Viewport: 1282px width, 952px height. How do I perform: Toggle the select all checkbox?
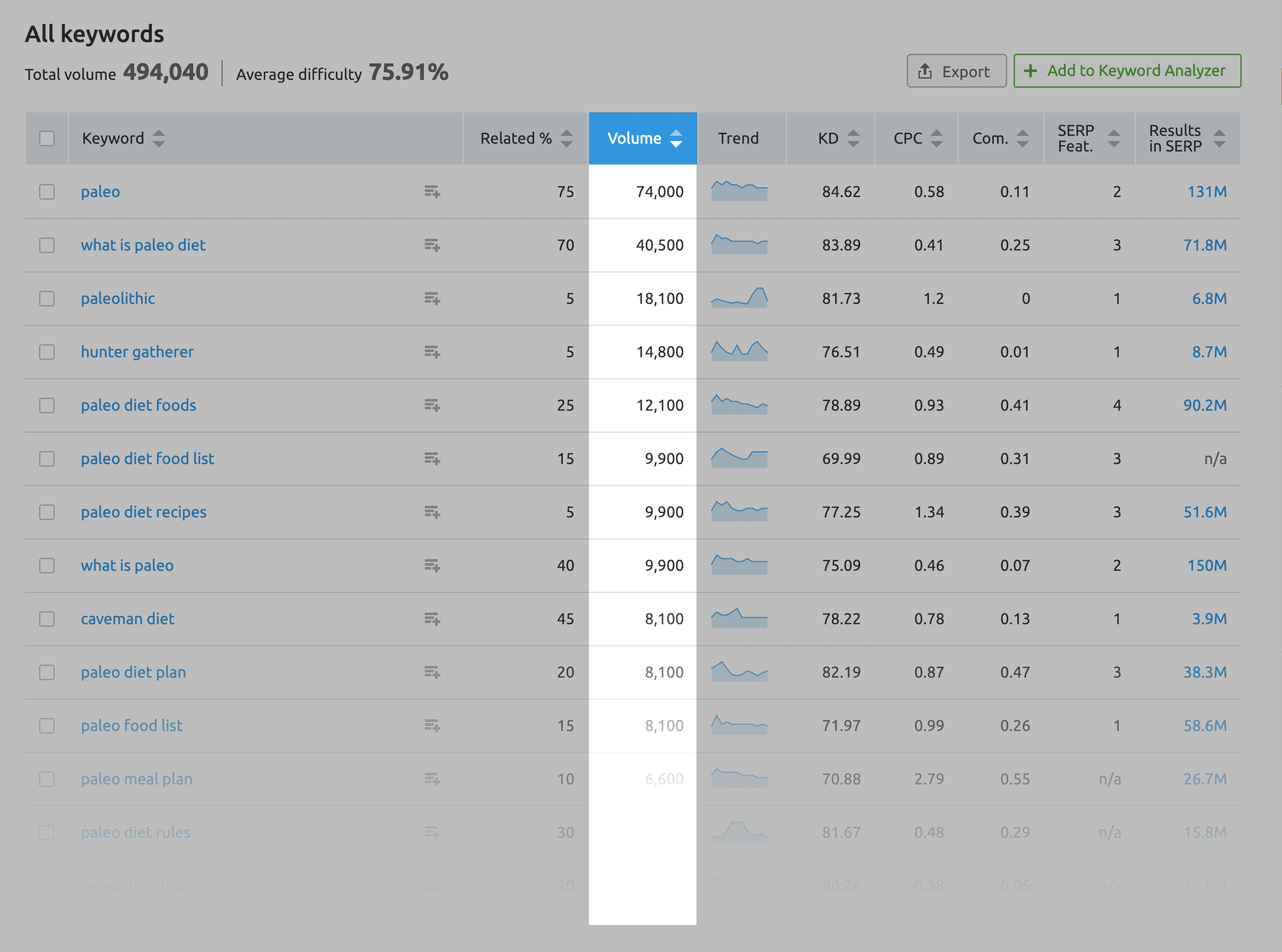click(47, 138)
